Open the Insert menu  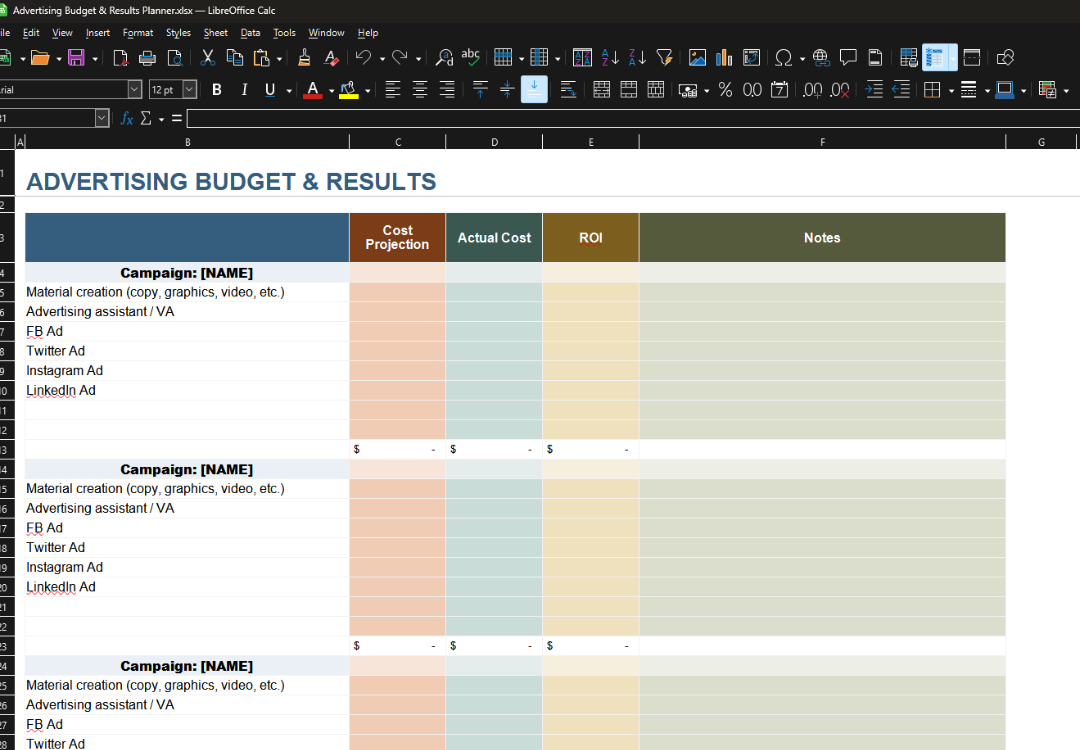[98, 32]
